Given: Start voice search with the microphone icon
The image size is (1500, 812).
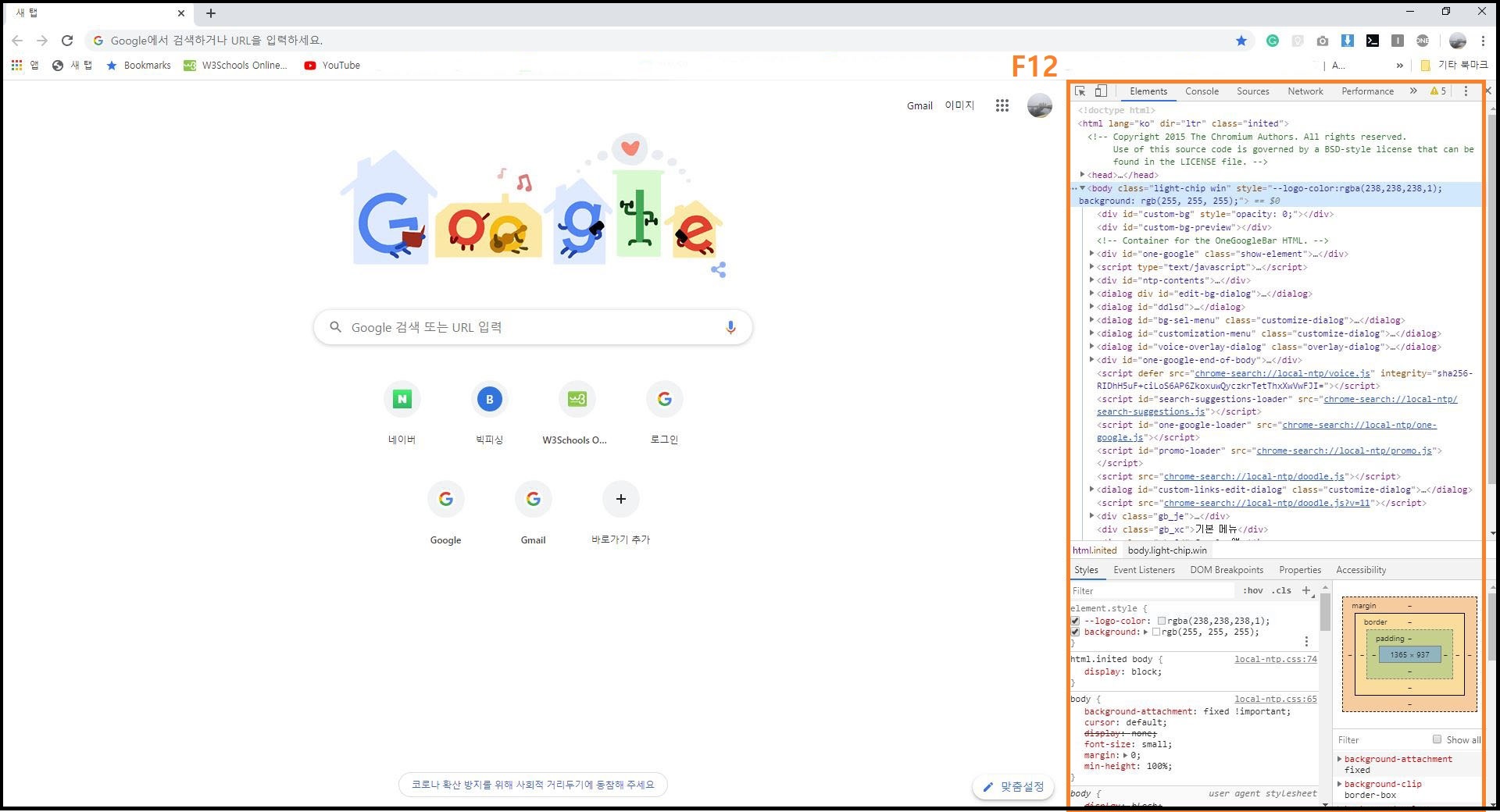Looking at the screenshot, I should [x=730, y=327].
